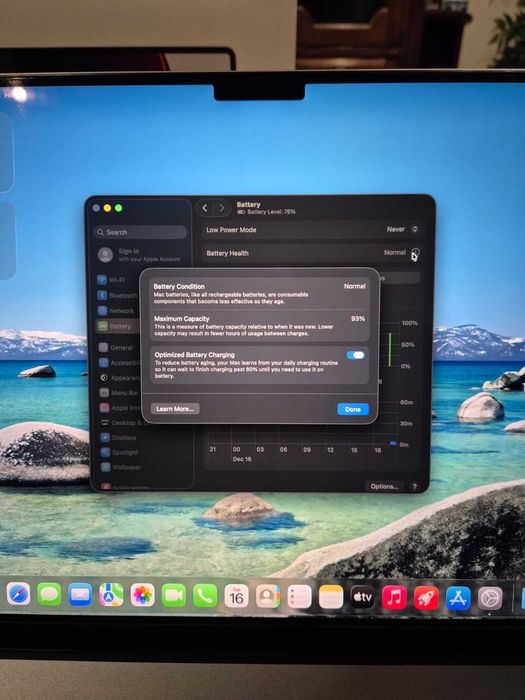This screenshot has width=525, height=700.
Task: Select Battery in the settings sidebar
Action: [x=118, y=326]
